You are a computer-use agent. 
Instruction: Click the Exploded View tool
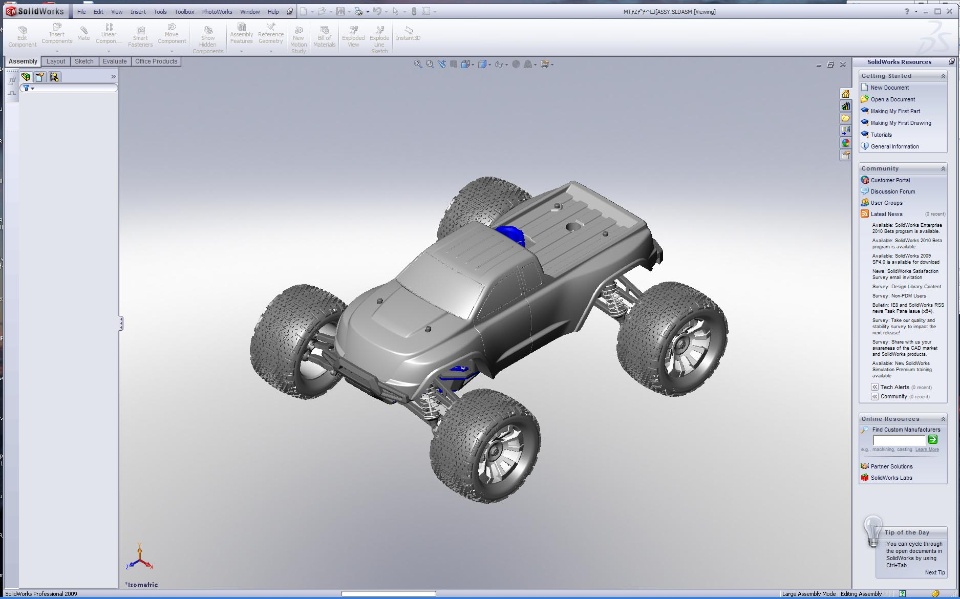tap(353, 37)
